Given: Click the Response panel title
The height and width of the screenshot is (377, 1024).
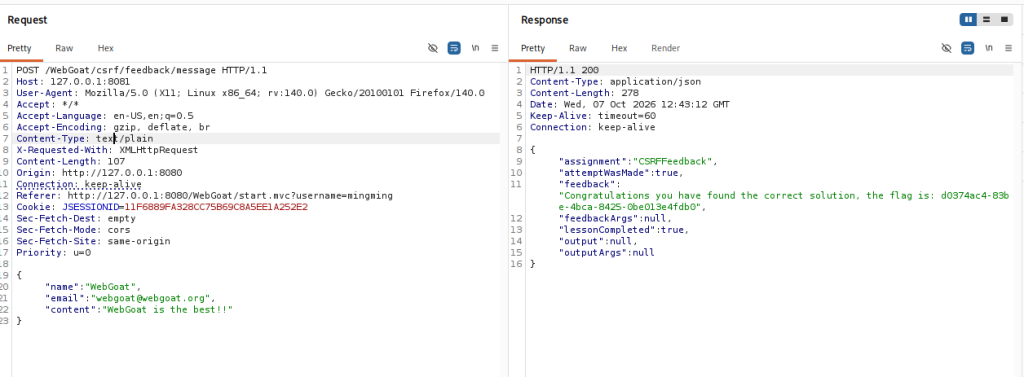Looking at the screenshot, I should 545,20.
